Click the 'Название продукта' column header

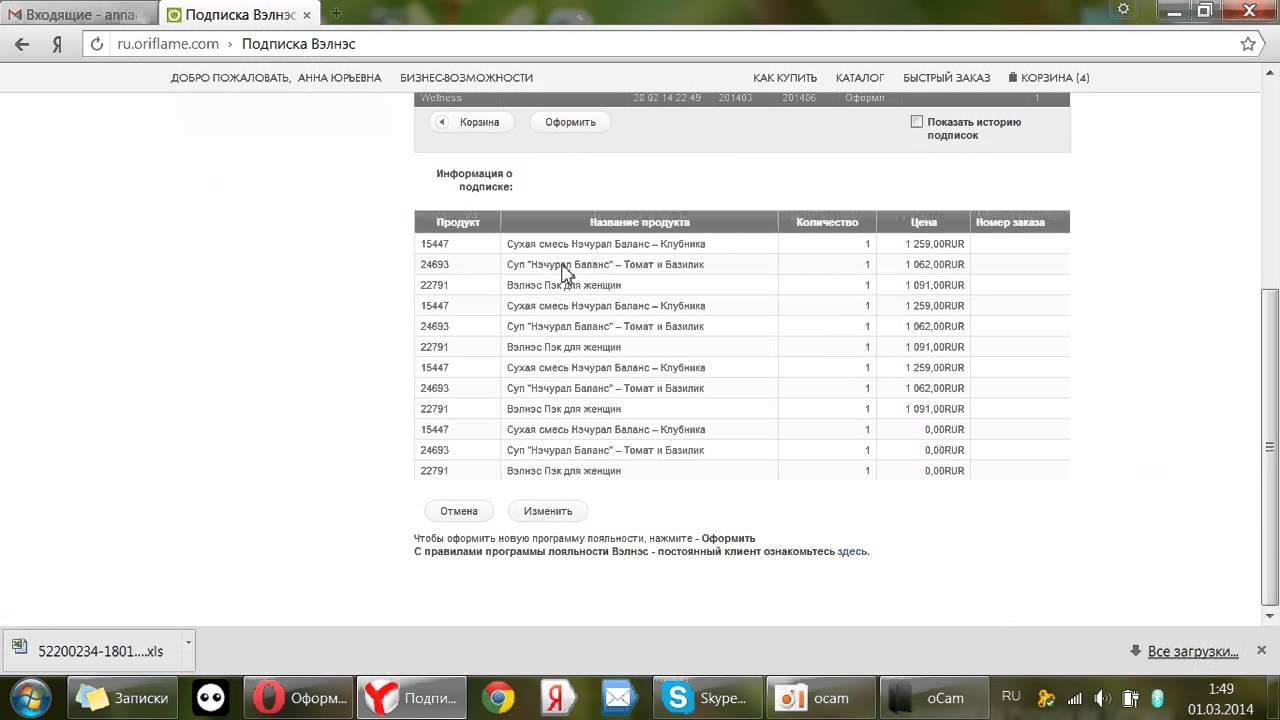tap(639, 222)
